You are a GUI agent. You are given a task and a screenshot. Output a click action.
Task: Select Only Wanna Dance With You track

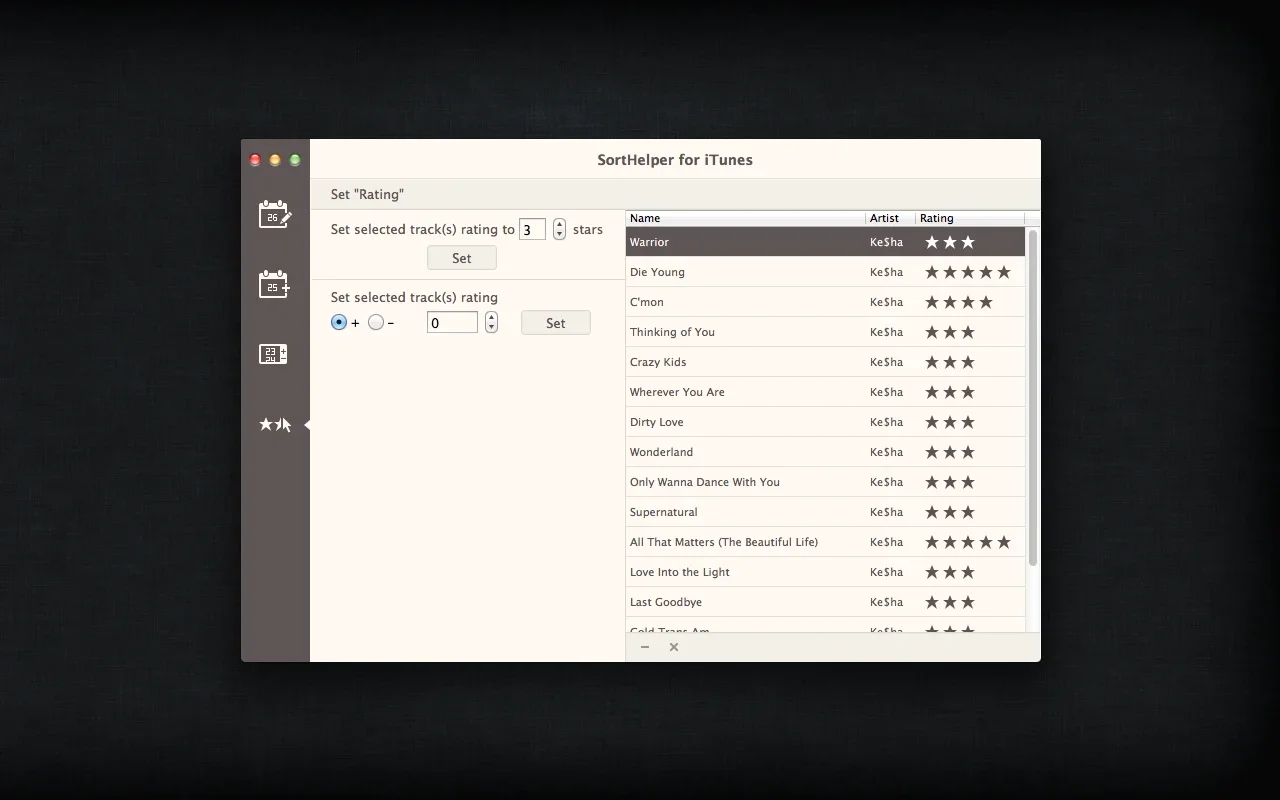(x=826, y=482)
